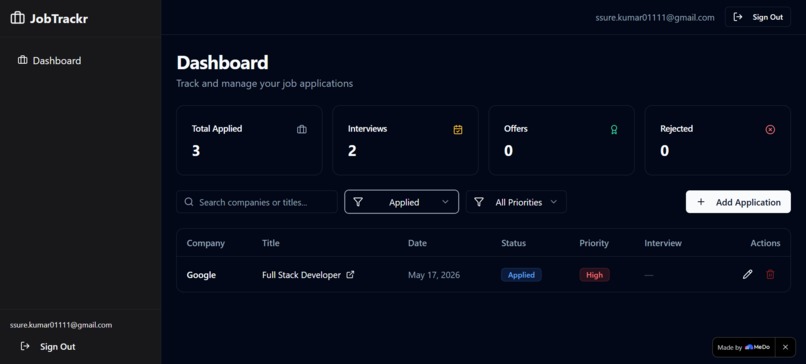Edit the Google application with pencil icon
The width and height of the screenshot is (806, 364).
pos(747,275)
